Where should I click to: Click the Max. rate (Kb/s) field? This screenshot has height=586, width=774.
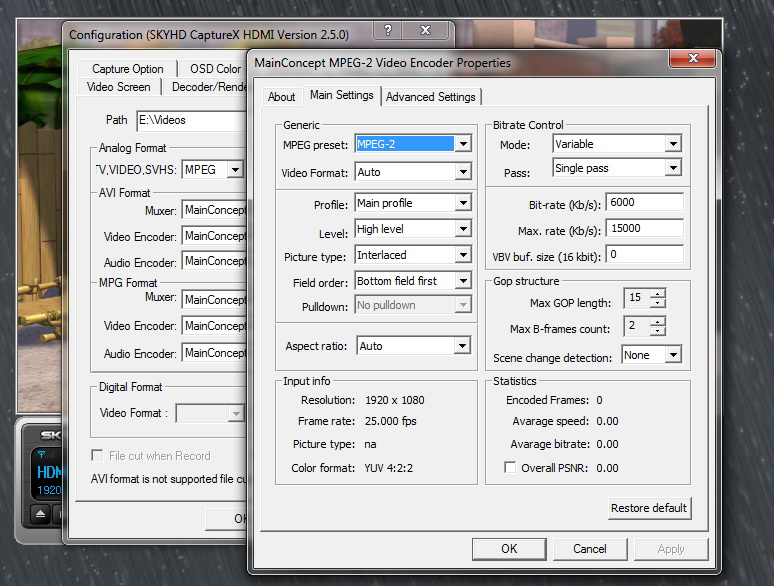pos(644,229)
